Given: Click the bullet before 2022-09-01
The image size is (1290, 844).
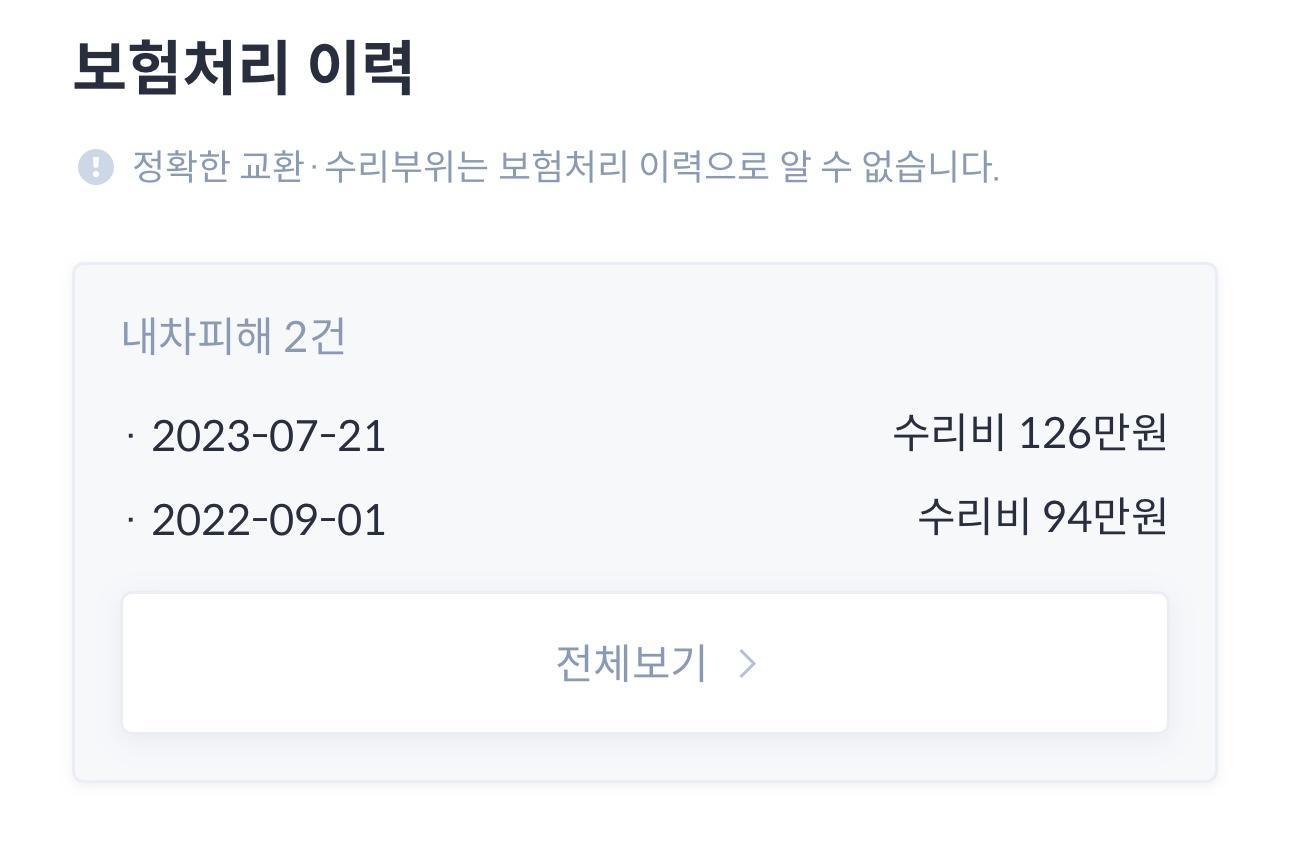Looking at the screenshot, I should click(131, 520).
